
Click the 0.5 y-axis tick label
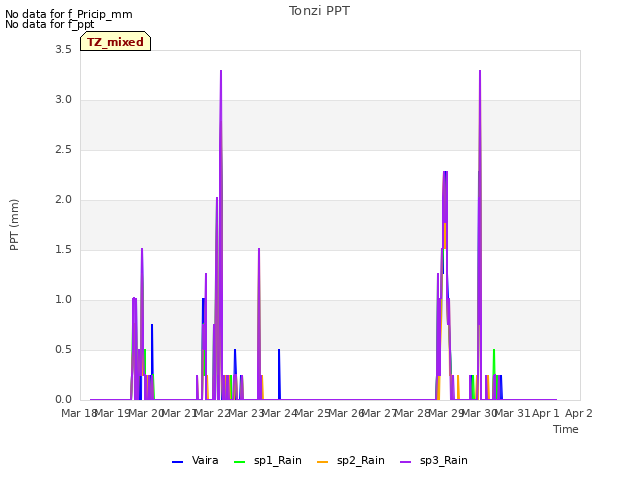pyautogui.click(x=63, y=349)
